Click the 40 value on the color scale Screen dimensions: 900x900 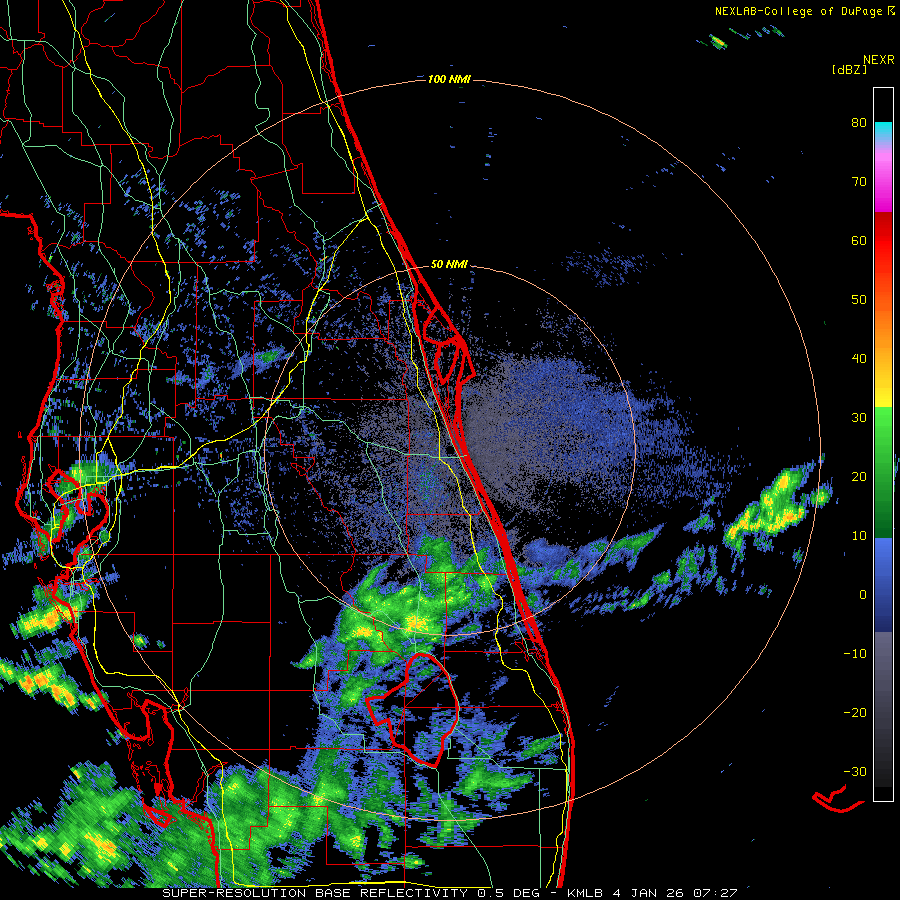point(859,359)
